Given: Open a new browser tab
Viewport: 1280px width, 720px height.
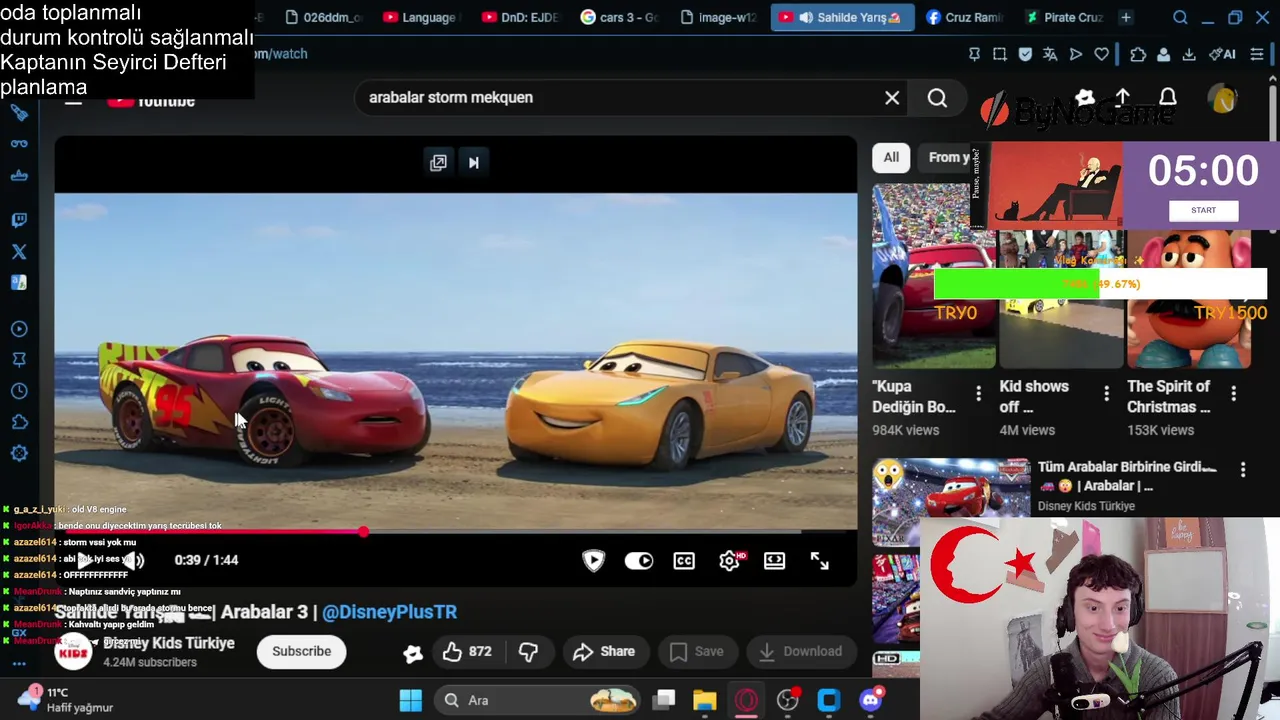Looking at the screenshot, I should [1125, 17].
